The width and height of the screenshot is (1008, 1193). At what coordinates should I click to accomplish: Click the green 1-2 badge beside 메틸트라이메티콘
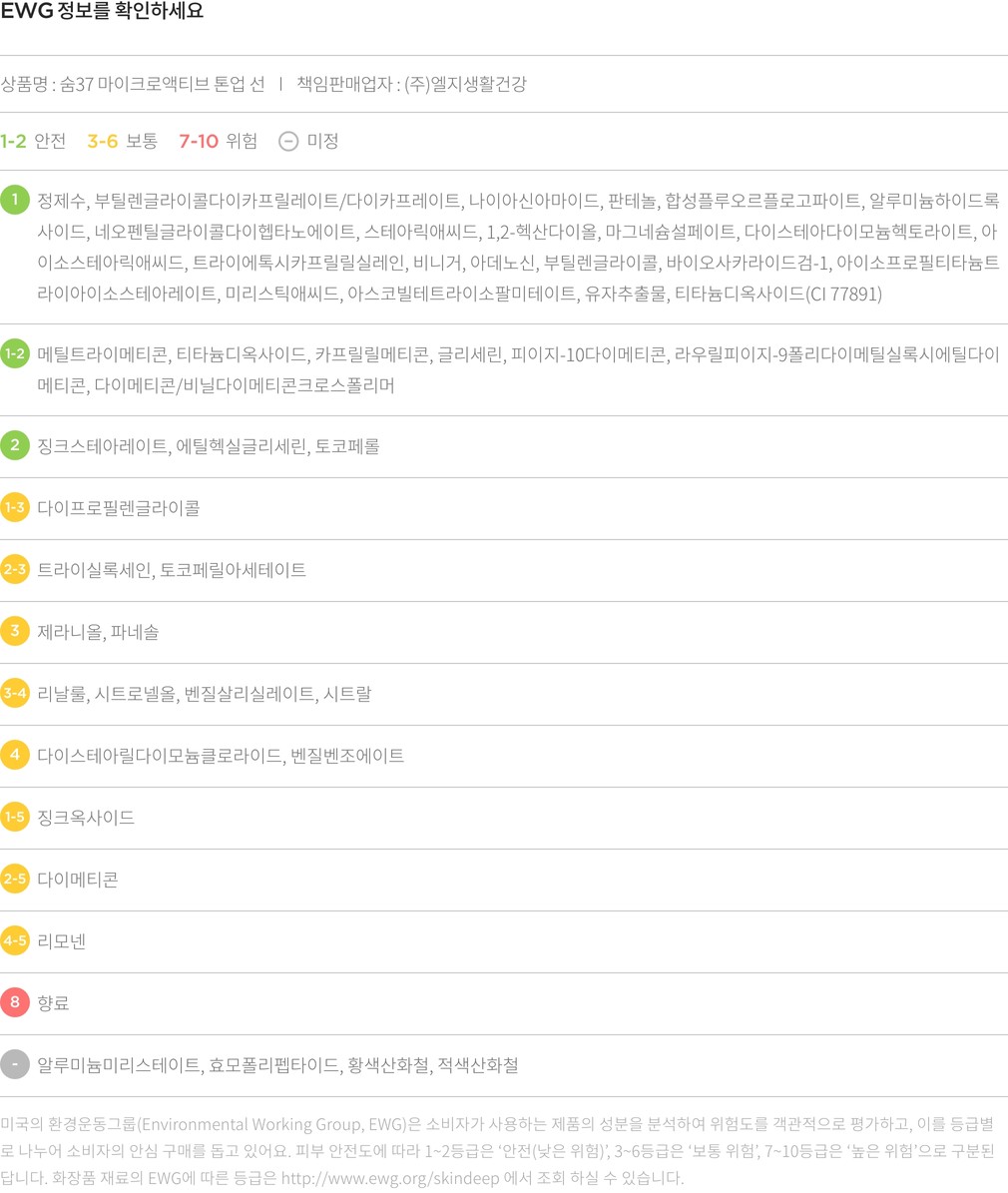click(15, 353)
